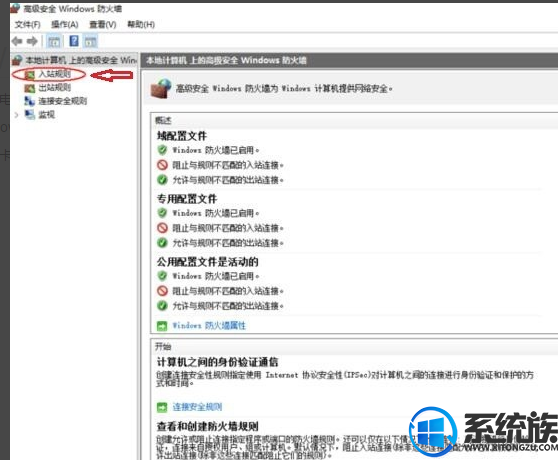Toggle action pane toolbar icon
558x460 pixels.
(x=90, y=41)
